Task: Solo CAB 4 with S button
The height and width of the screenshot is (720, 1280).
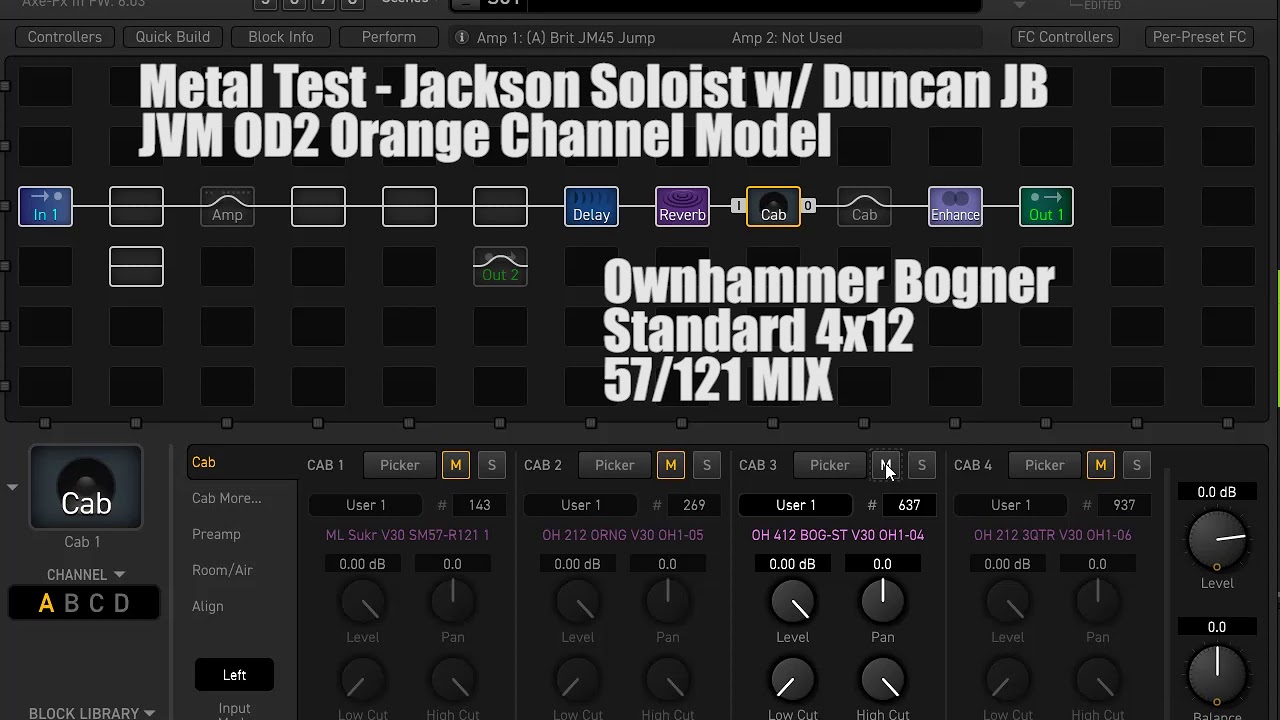Action: point(1137,465)
